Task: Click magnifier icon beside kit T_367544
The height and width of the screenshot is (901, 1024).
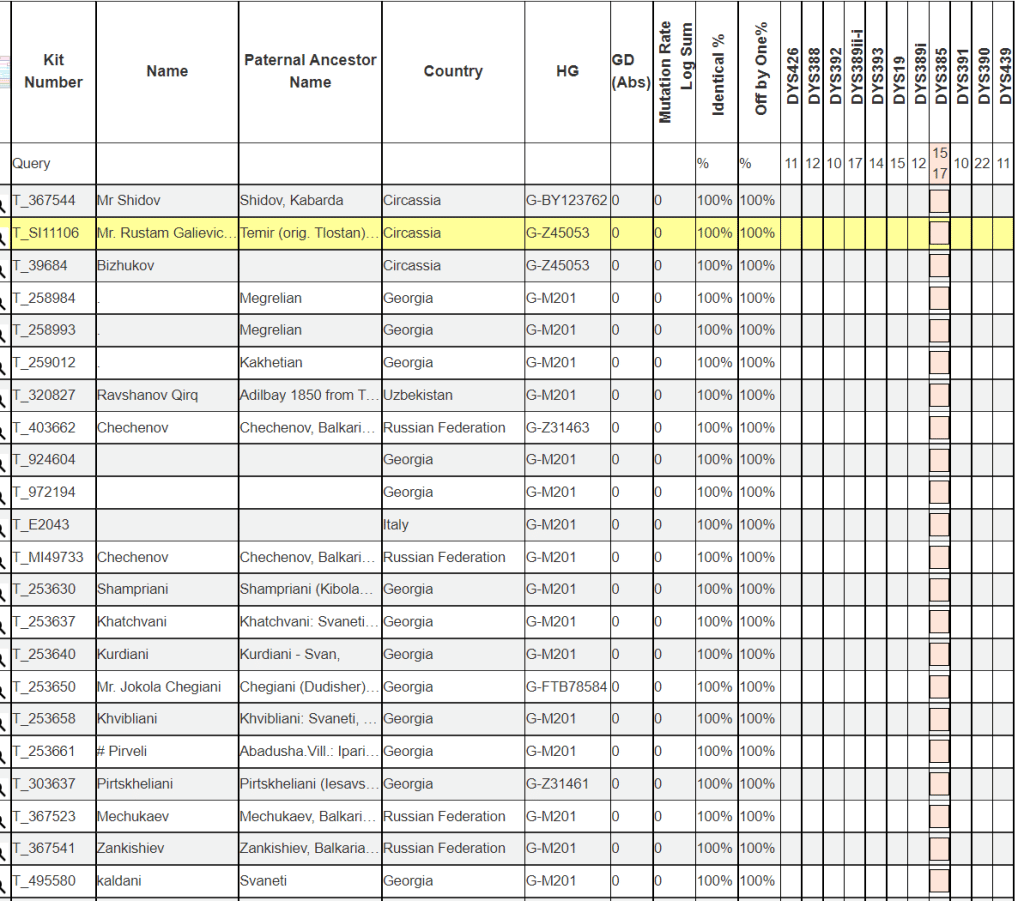Action: click(x=4, y=202)
